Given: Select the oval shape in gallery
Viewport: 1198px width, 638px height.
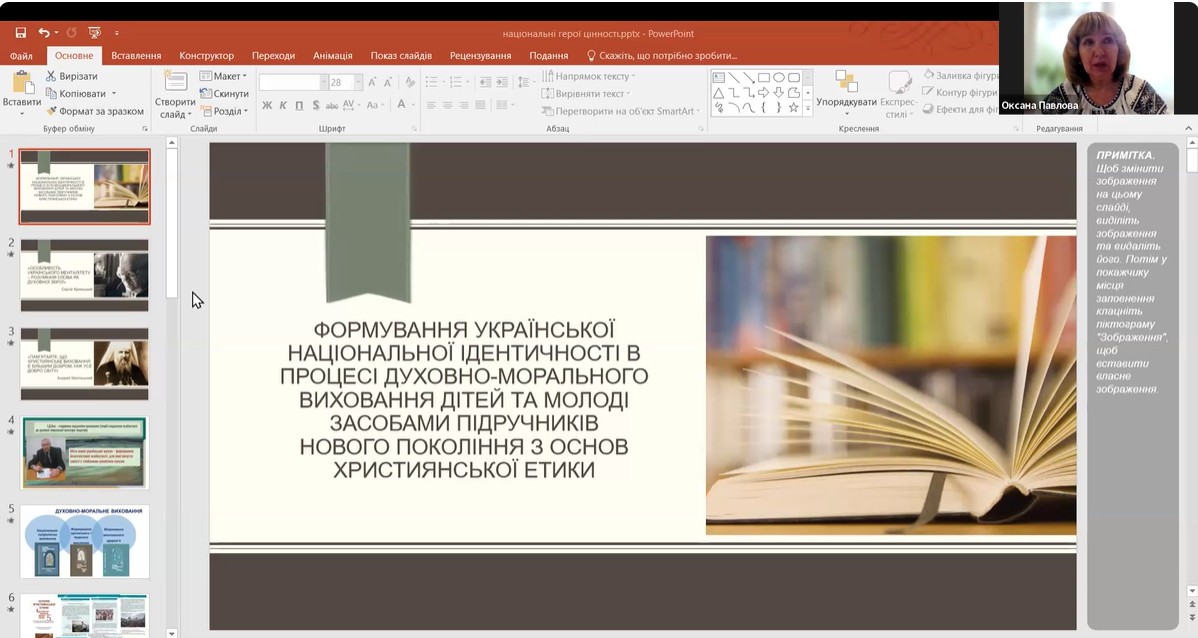Looking at the screenshot, I should [x=779, y=77].
